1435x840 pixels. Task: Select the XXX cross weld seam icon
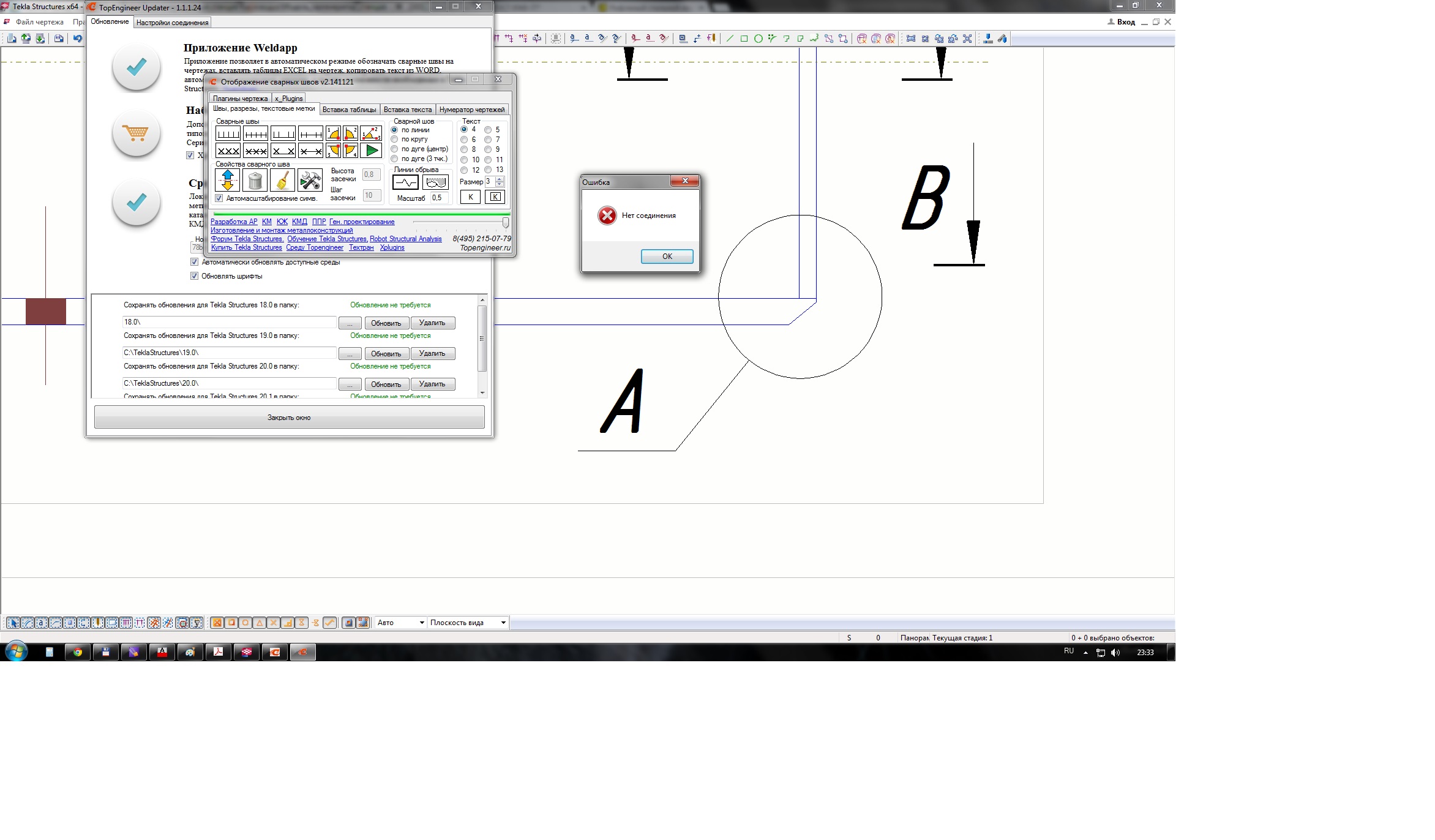coord(228,151)
